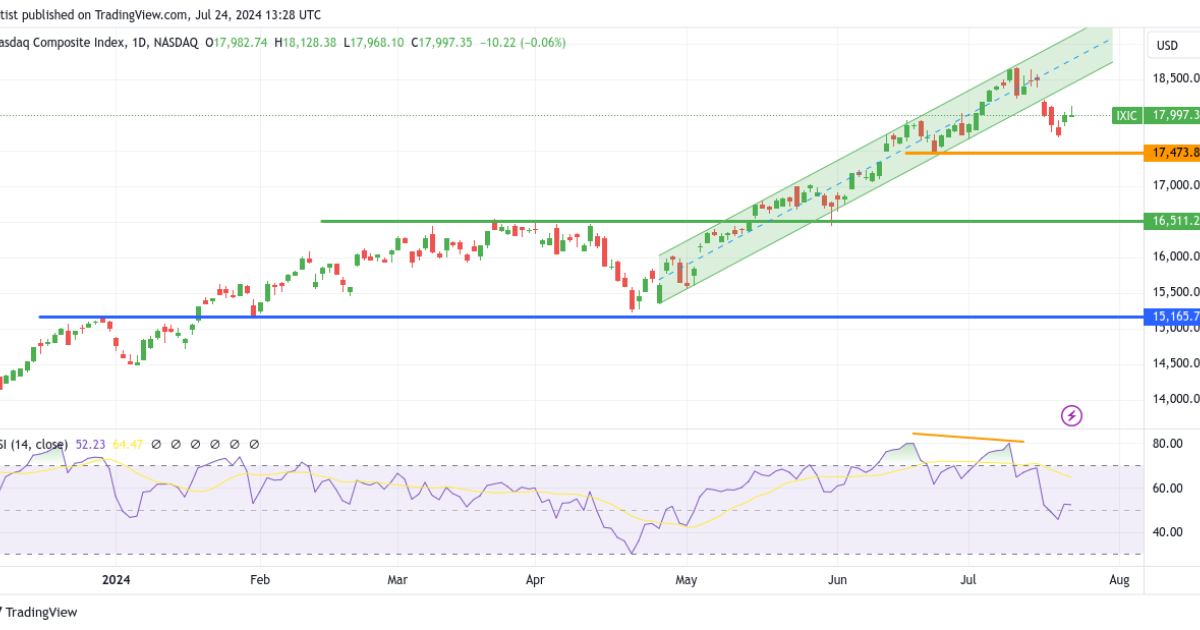
Task: Select the 2024 label on the time axis
Action: [117, 580]
